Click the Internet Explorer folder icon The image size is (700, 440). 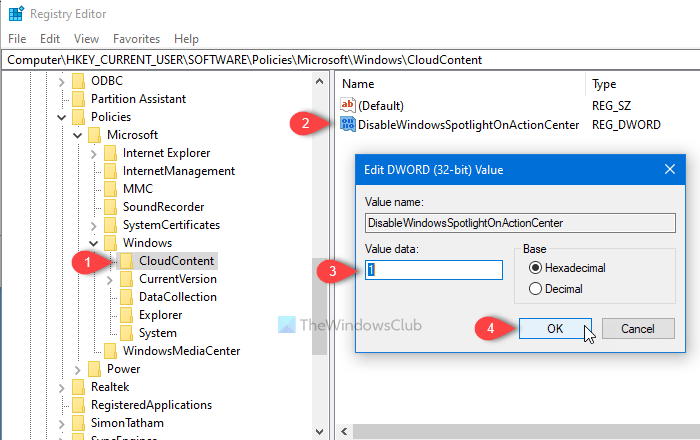[x=110, y=153]
